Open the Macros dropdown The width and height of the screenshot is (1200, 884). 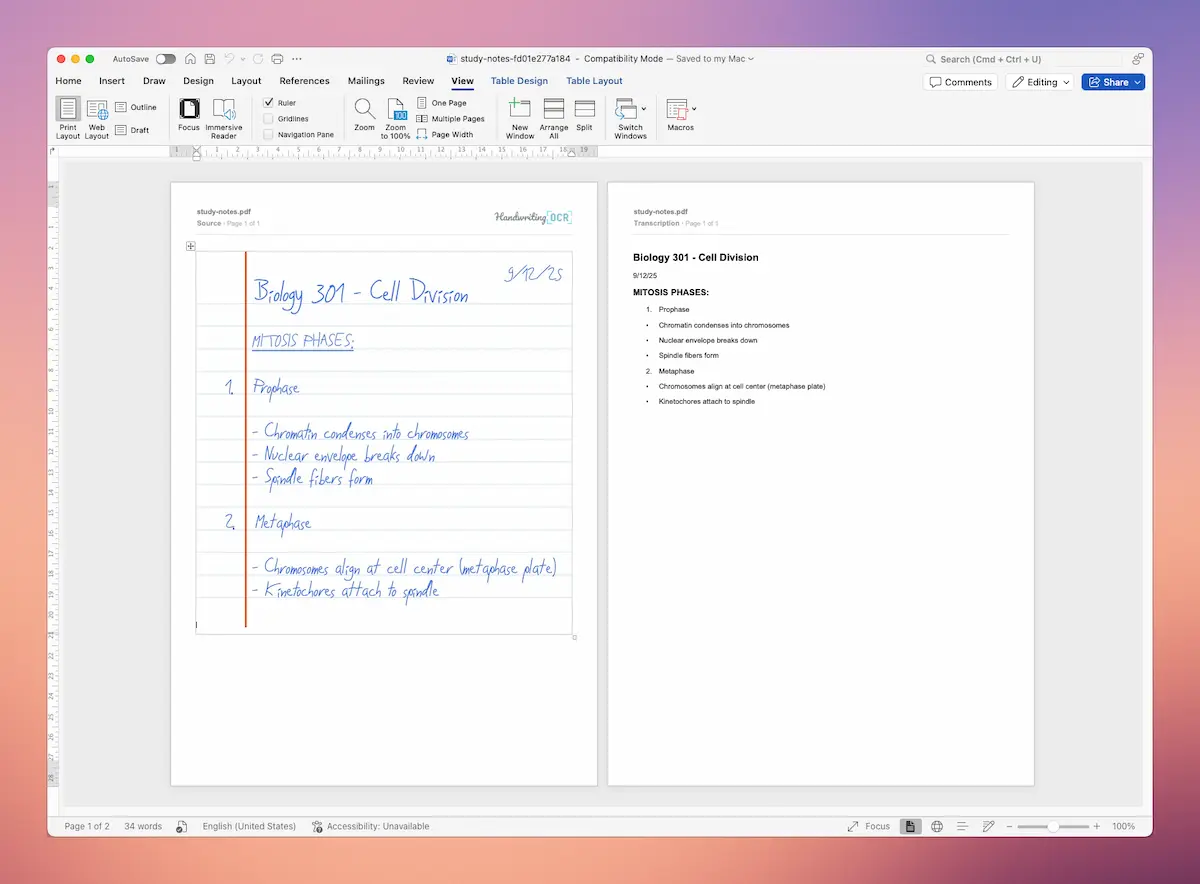(680, 113)
